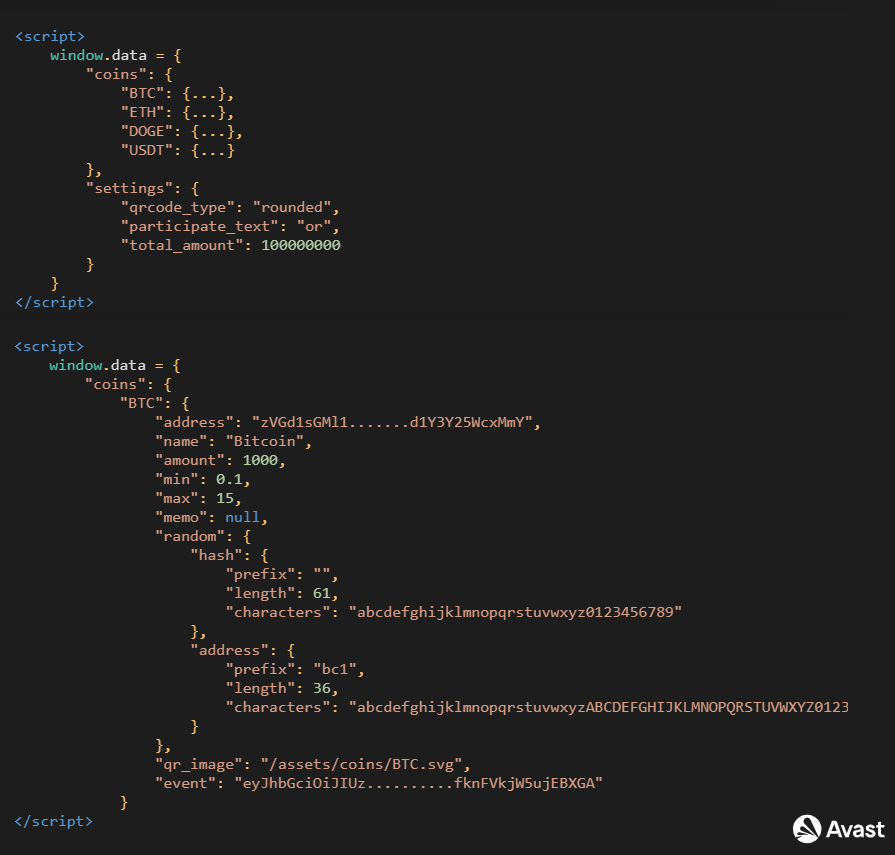Screen dimensions: 895x855
Task: Click the "min": 0.1 line
Action: tap(203, 479)
